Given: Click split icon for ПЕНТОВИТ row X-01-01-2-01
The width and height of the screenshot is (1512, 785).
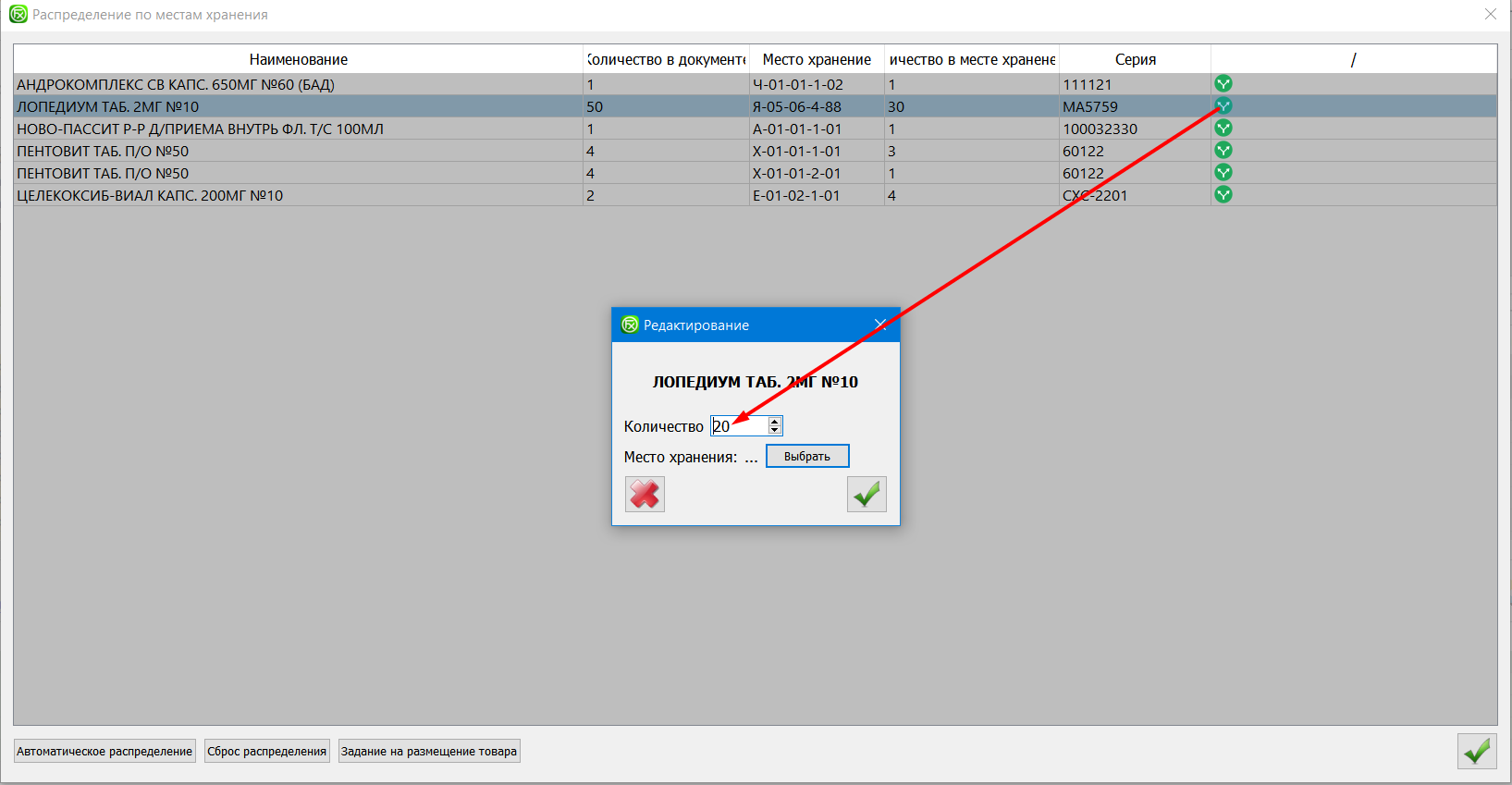Looking at the screenshot, I should click(x=1223, y=173).
